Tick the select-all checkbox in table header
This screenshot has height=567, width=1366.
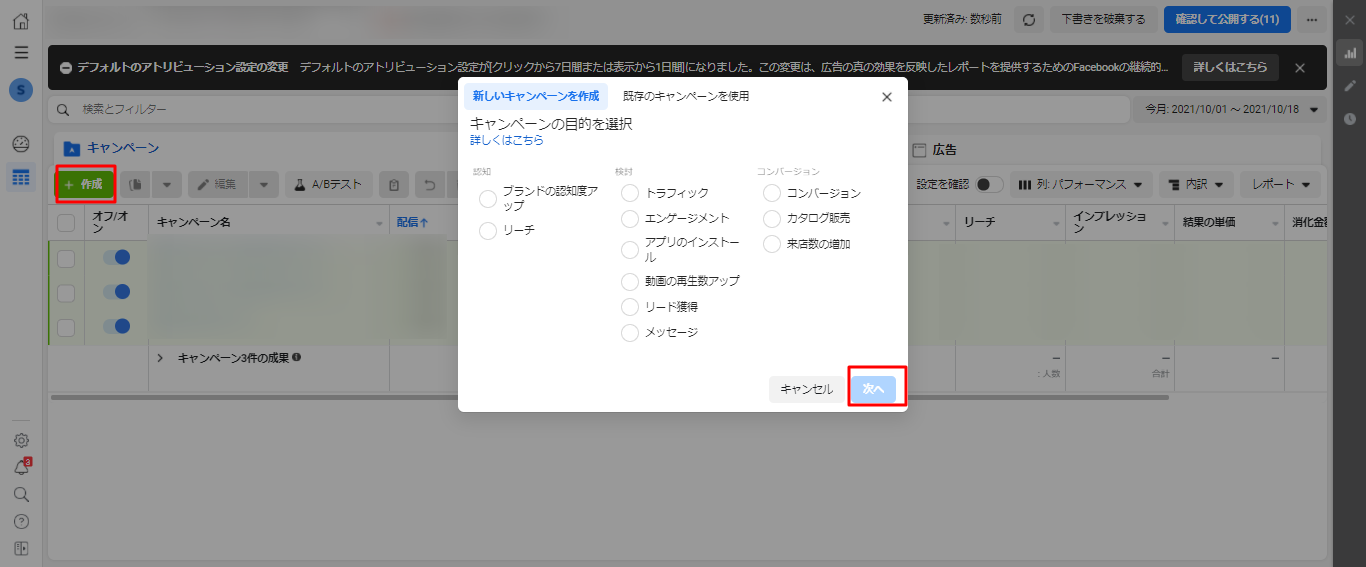point(66,222)
